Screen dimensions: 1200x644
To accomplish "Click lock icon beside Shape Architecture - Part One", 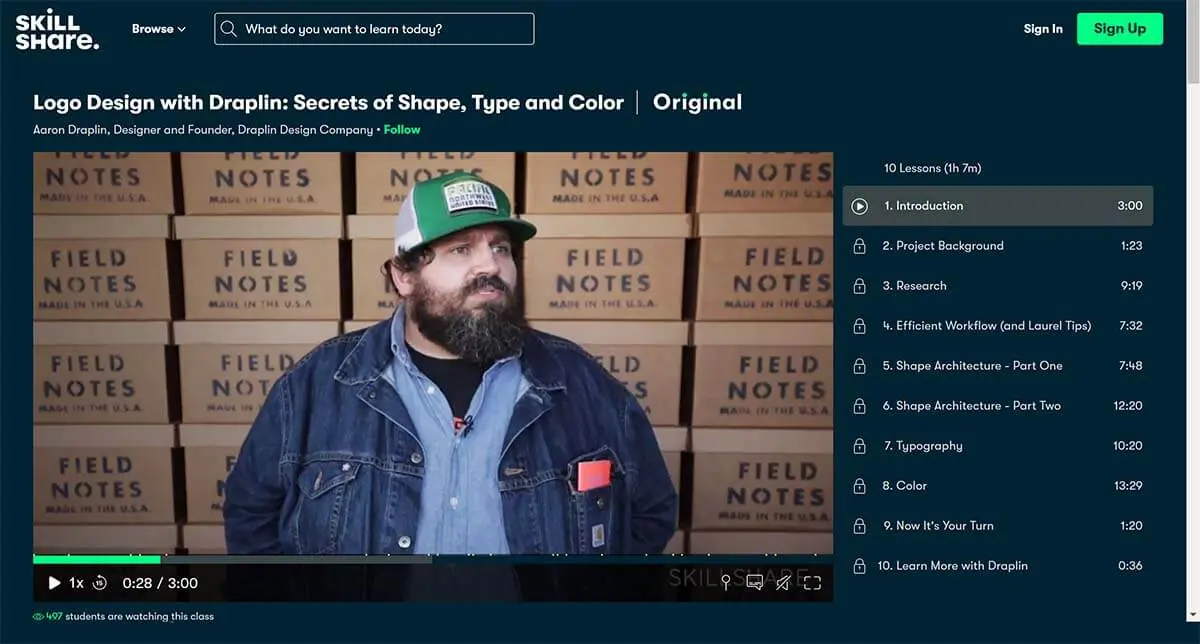I will coord(859,366).
